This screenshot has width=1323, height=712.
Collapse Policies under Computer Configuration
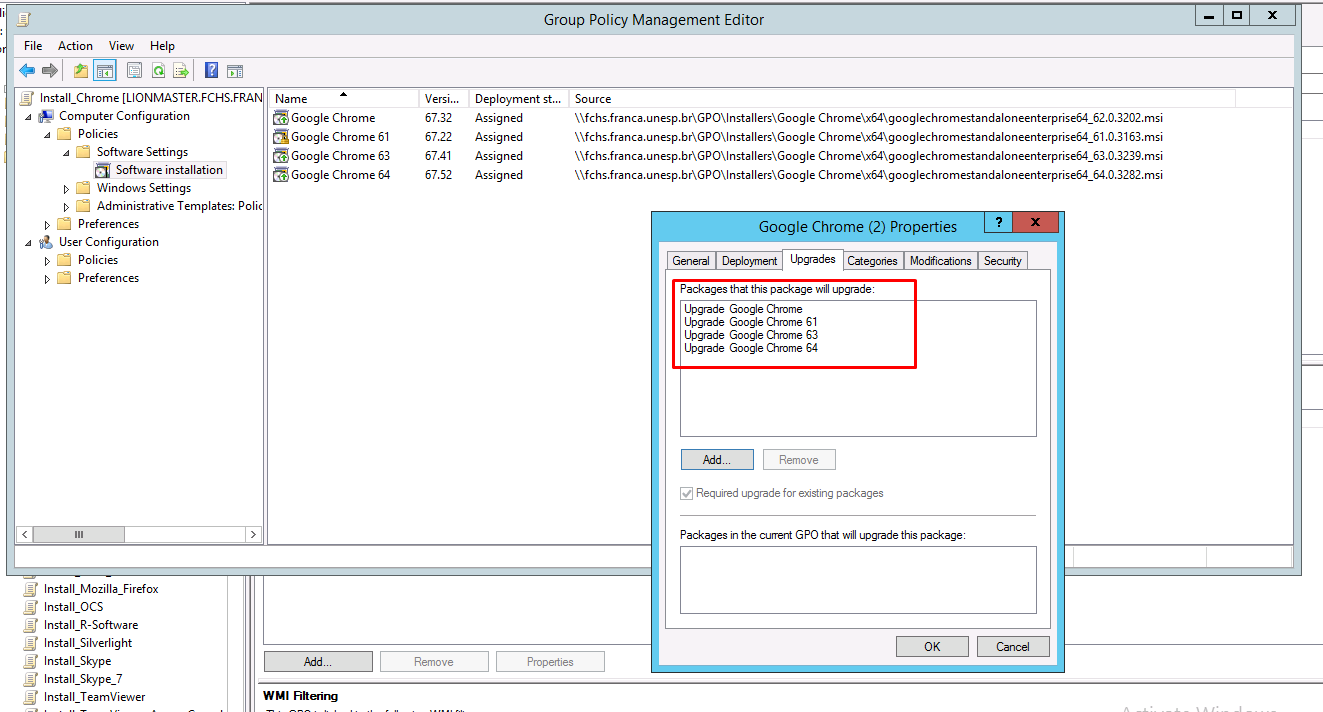48,135
